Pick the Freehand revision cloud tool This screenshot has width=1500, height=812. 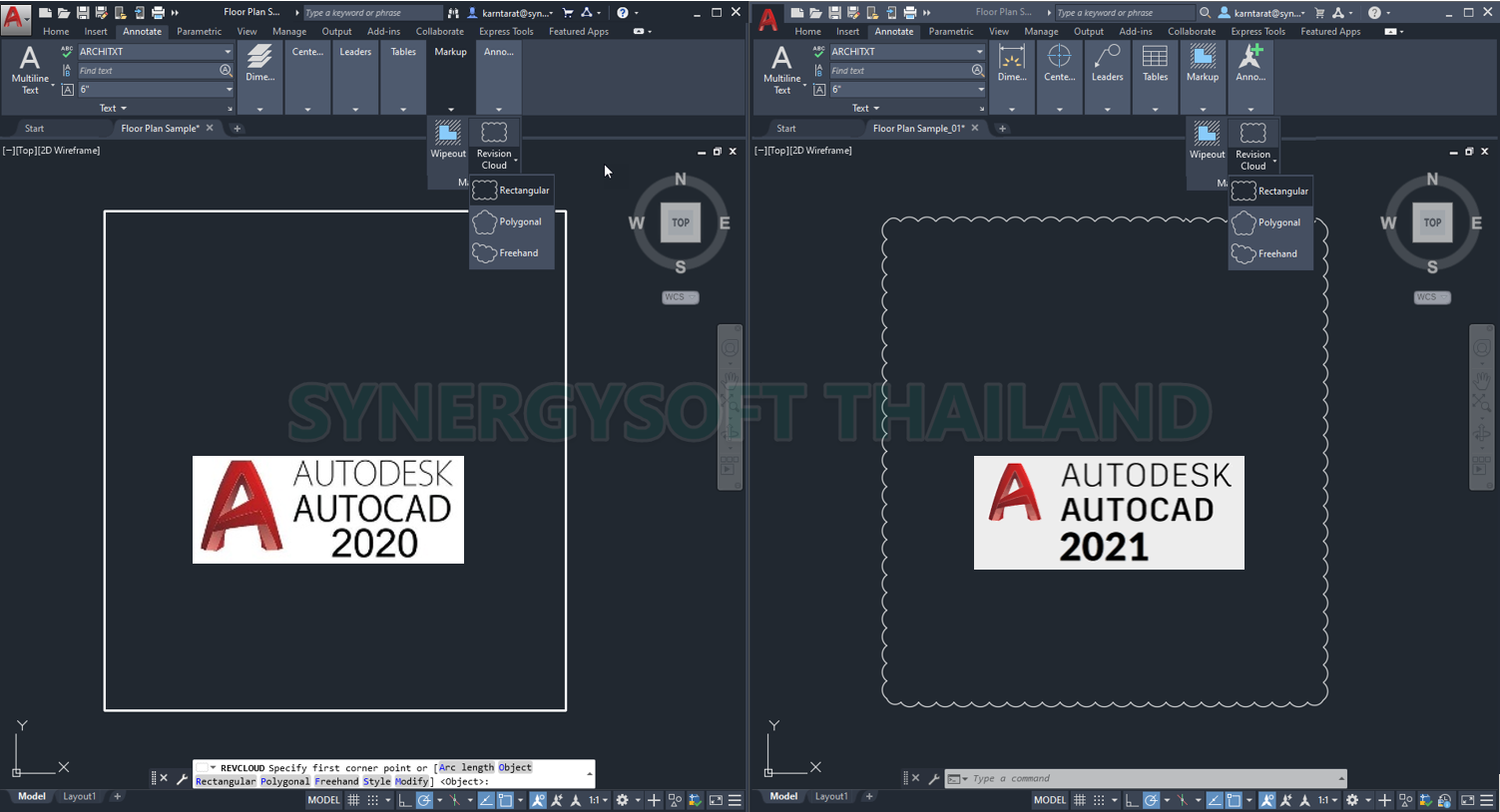[511, 252]
